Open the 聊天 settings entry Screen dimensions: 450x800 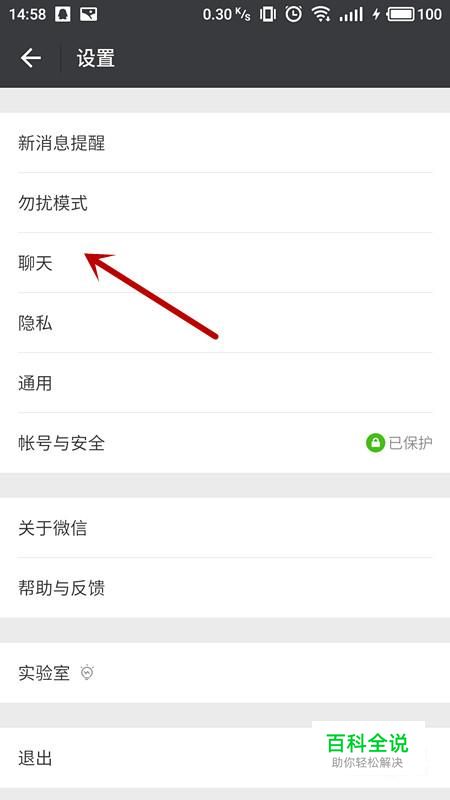(225, 263)
